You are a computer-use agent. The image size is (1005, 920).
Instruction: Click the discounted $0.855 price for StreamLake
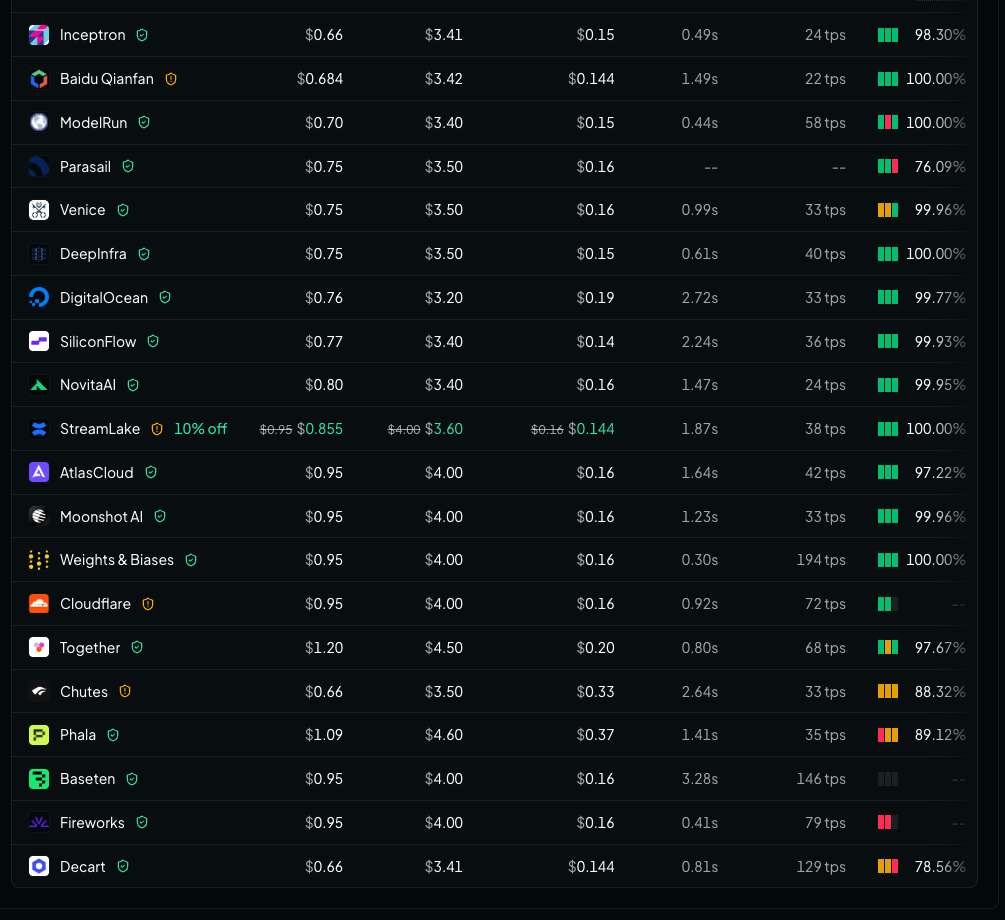click(x=320, y=429)
